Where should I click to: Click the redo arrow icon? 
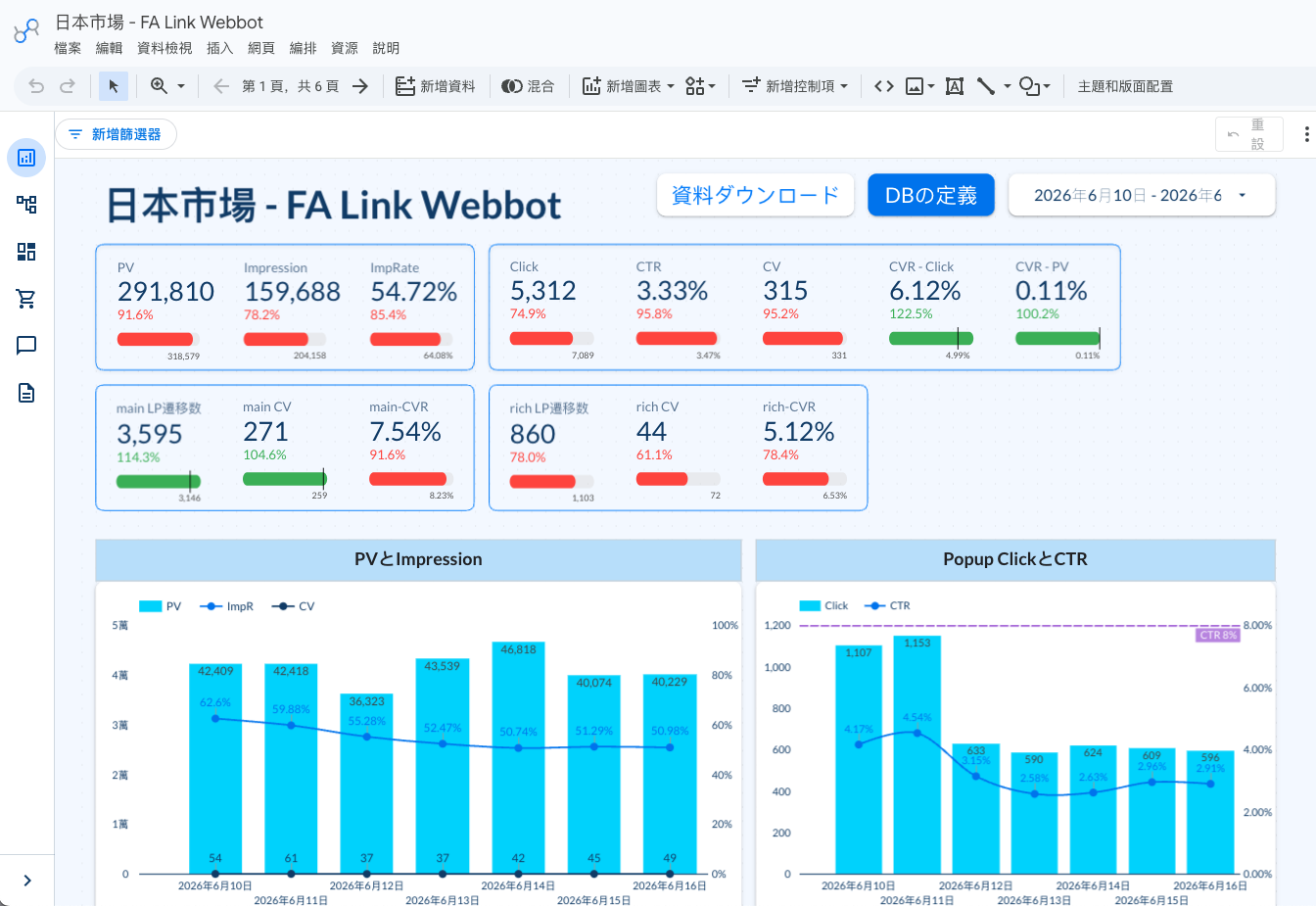(68, 86)
